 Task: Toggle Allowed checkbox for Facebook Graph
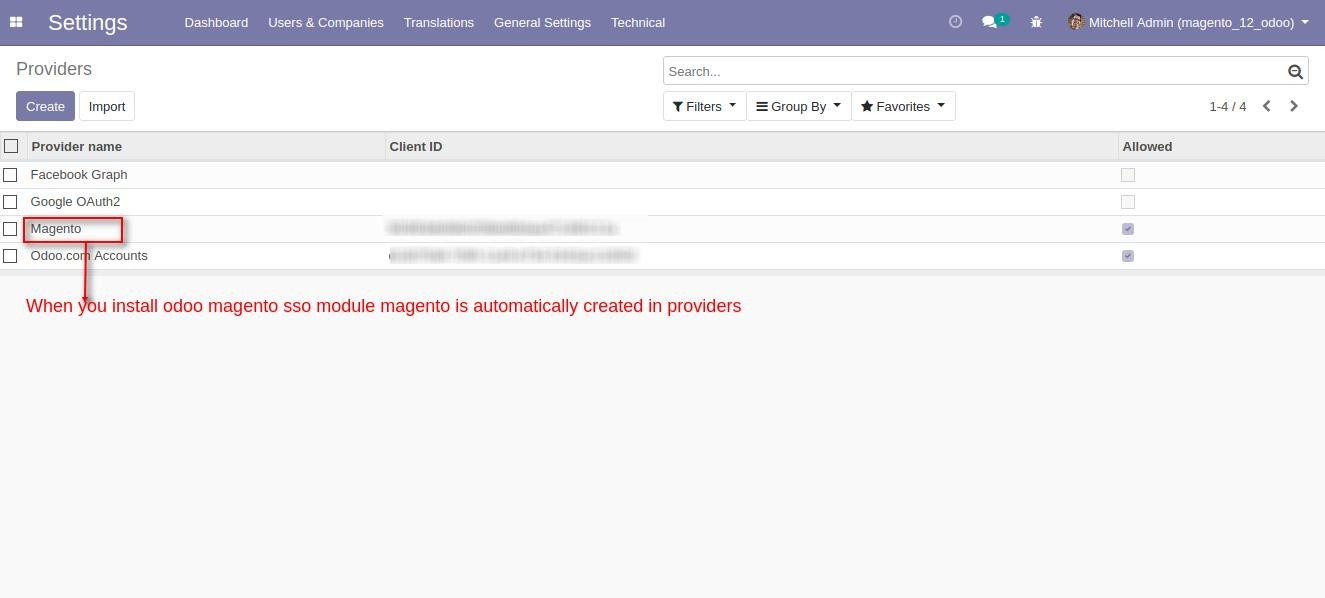point(1128,174)
